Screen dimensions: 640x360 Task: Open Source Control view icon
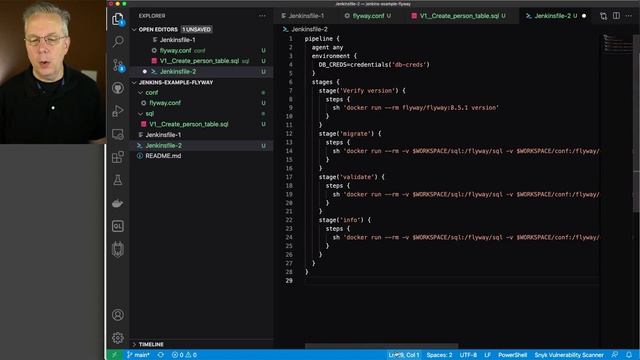click(x=118, y=65)
